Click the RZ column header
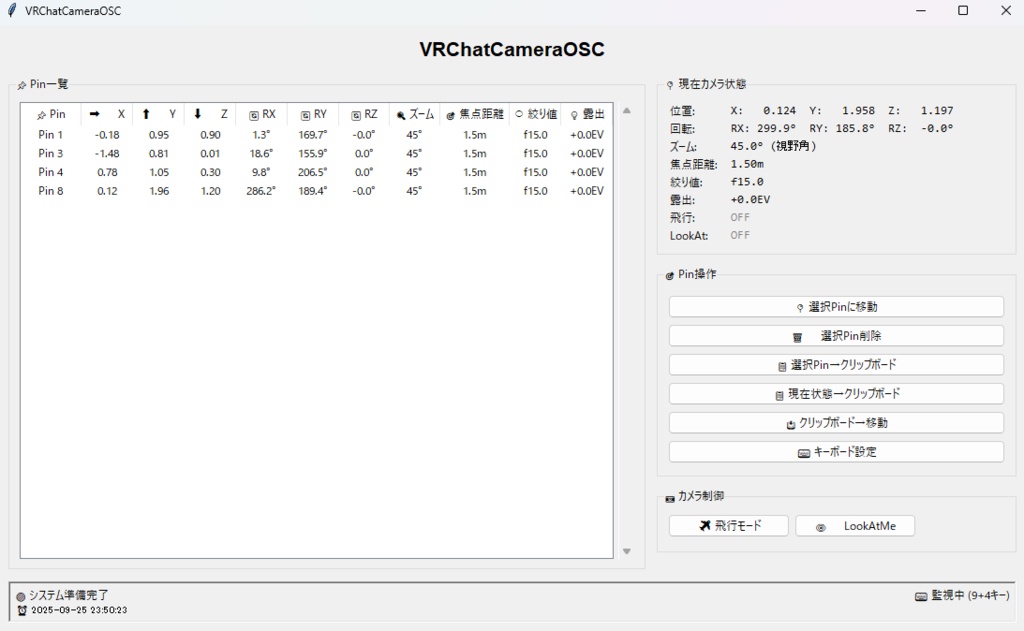Screen dimensions: 1024x631 (x=364, y=114)
